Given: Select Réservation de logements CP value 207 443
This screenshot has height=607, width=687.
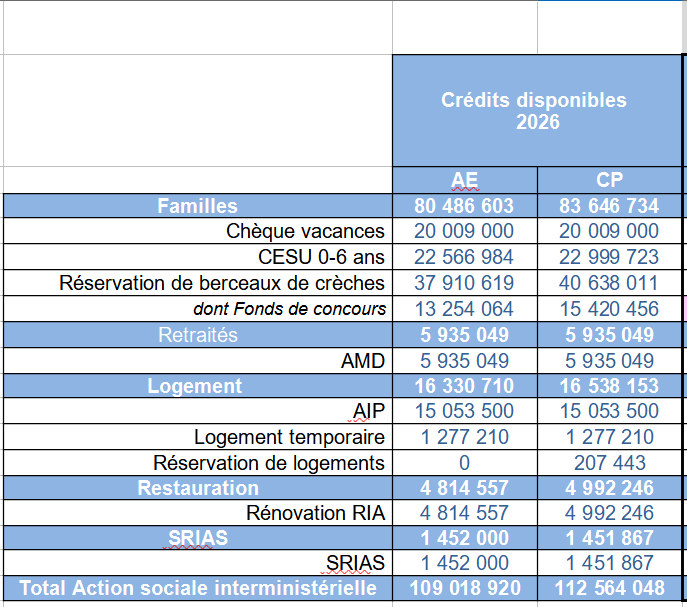Looking at the screenshot, I should [x=612, y=463].
